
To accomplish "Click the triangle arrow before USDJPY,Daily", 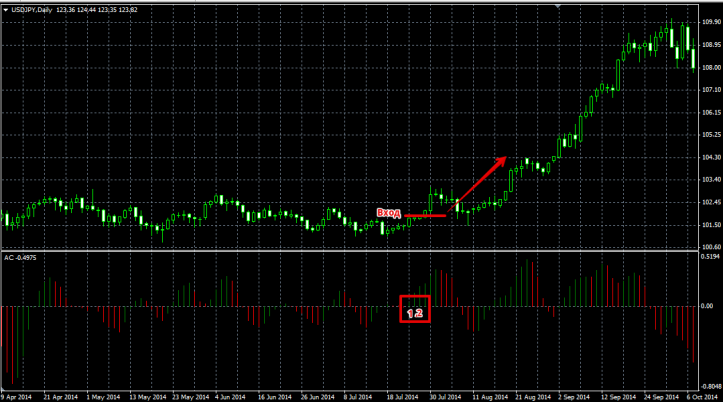I will [x=6, y=10].
